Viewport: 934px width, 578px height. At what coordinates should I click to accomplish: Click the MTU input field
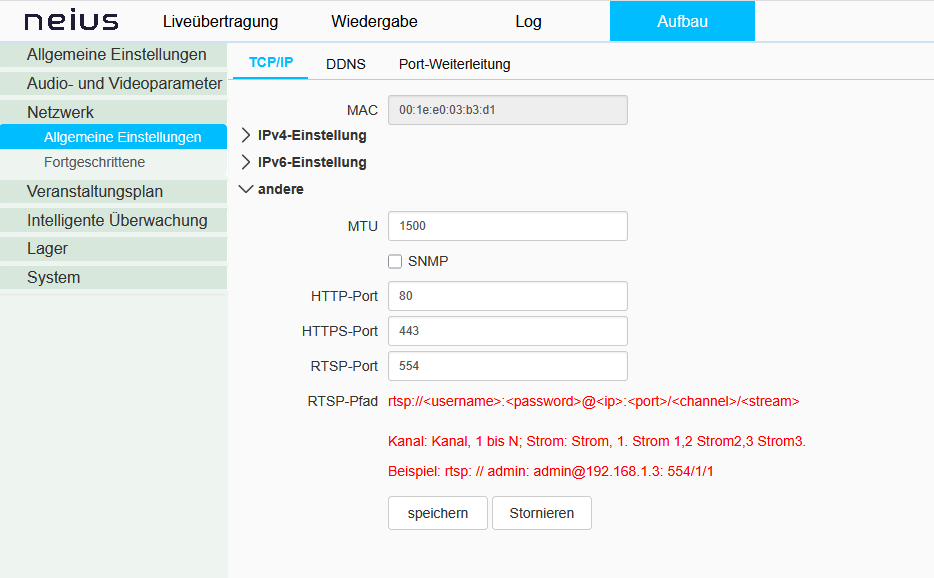[x=507, y=226]
